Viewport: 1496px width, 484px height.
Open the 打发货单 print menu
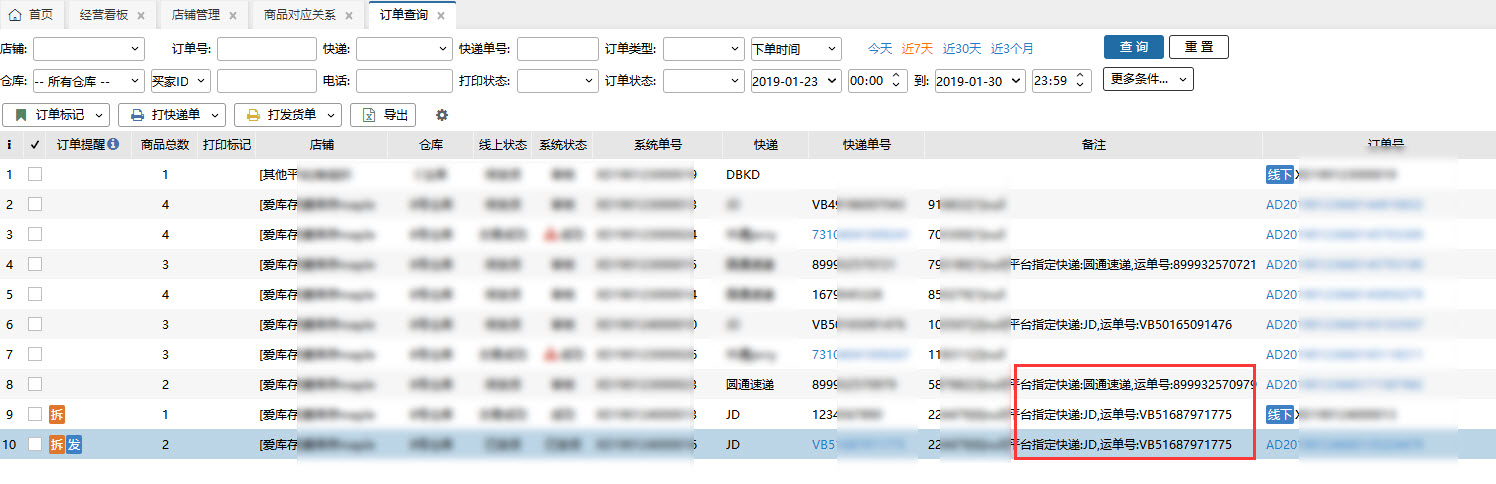tap(288, 115)
